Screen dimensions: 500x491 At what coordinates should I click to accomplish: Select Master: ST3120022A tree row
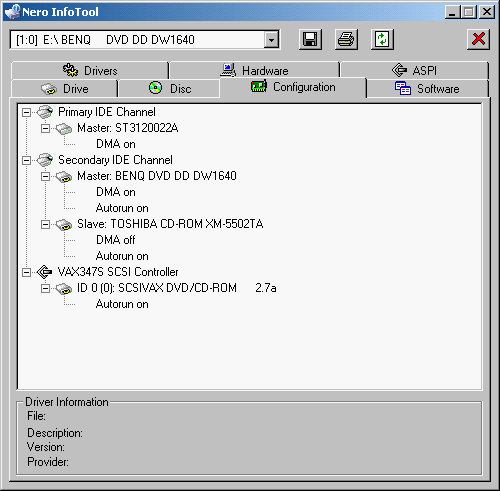point(128,128)
